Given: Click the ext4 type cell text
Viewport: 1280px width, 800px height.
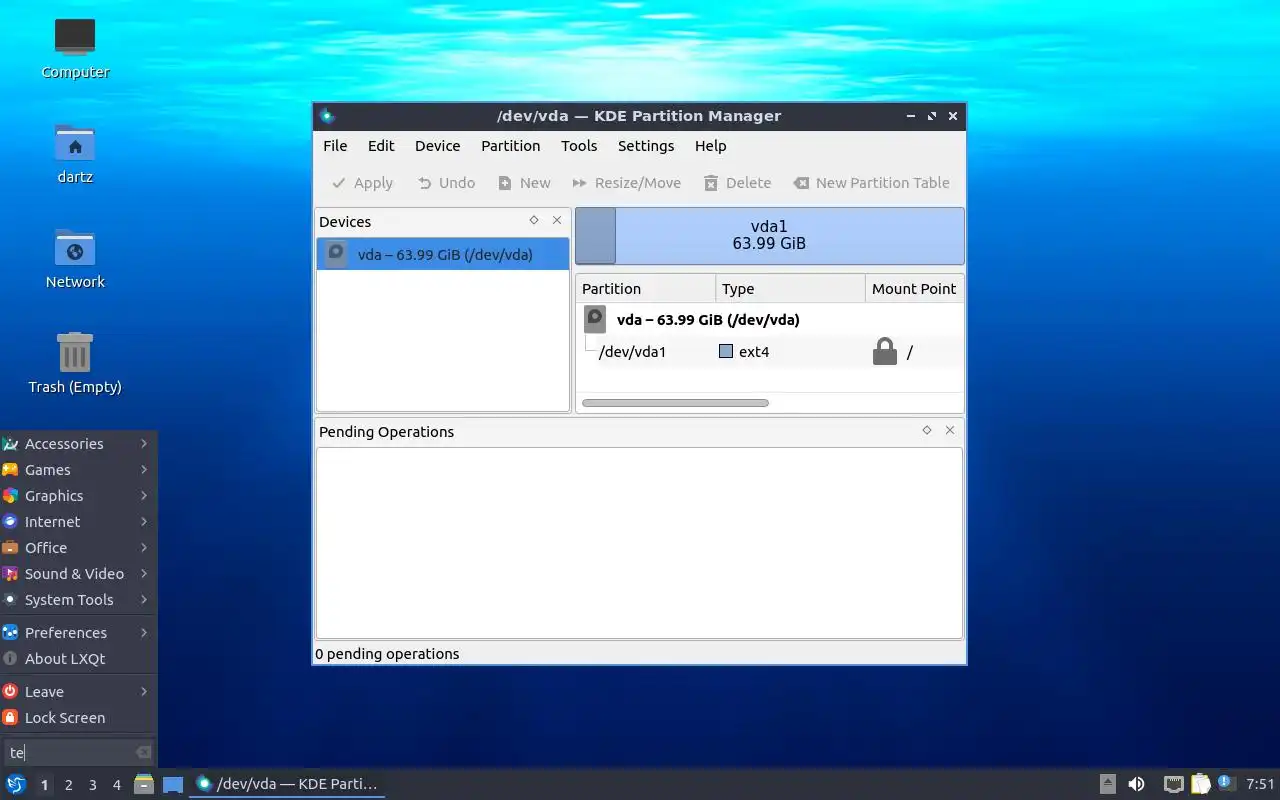Looking at the screenshot, I should tap(754, 352).
